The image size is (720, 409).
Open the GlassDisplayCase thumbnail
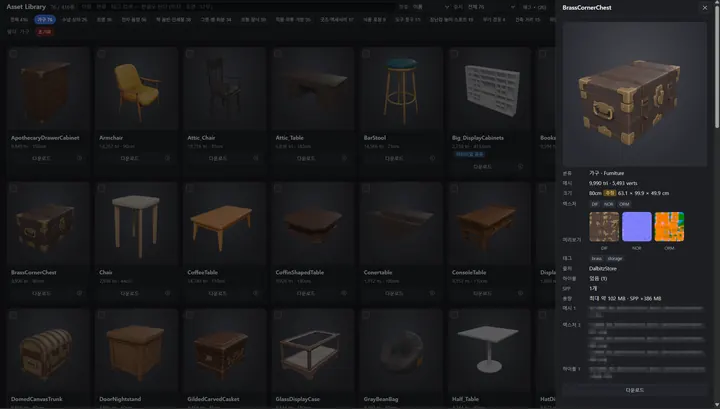point(313,350)
